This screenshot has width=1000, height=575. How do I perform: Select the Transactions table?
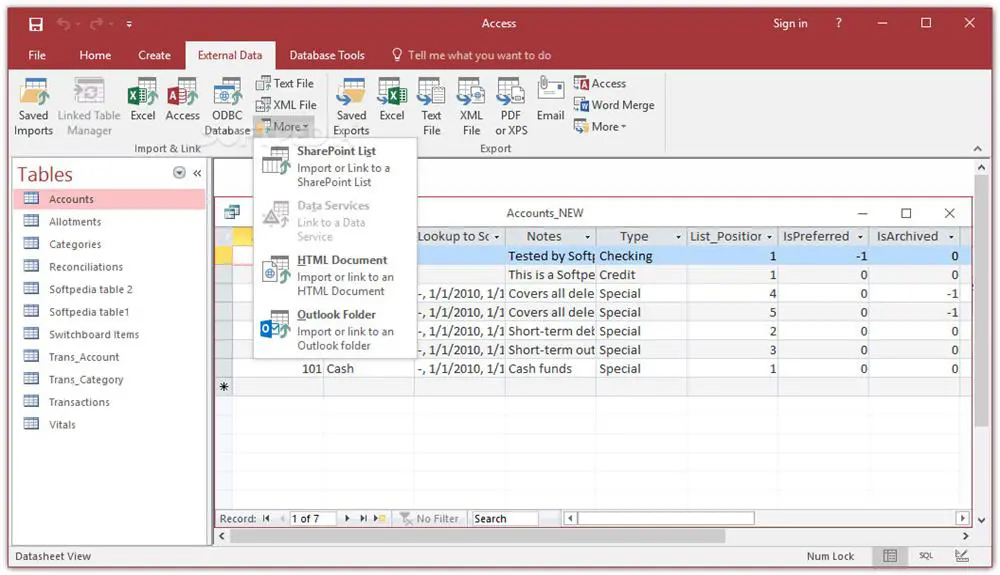(x=110, y=402)
